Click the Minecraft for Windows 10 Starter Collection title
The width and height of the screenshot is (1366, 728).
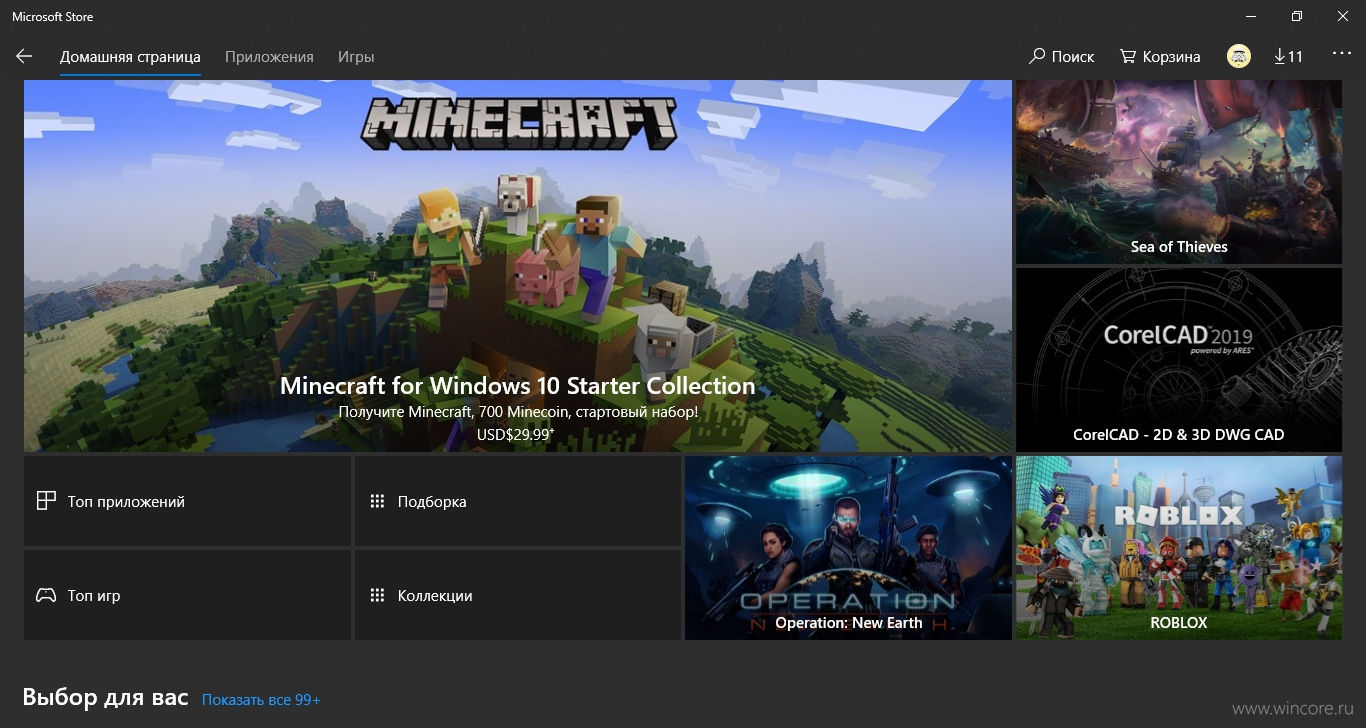point(518,386)
